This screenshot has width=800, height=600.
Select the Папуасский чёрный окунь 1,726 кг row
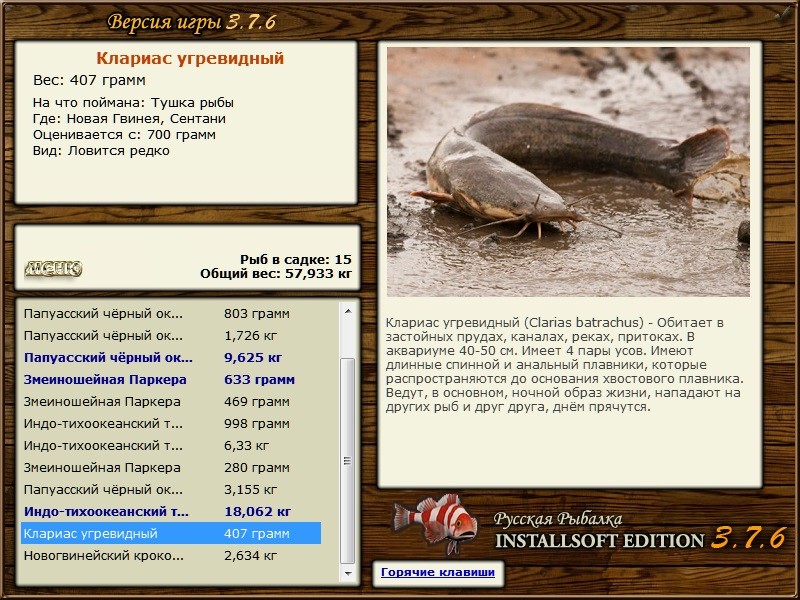tap(171, 336)
